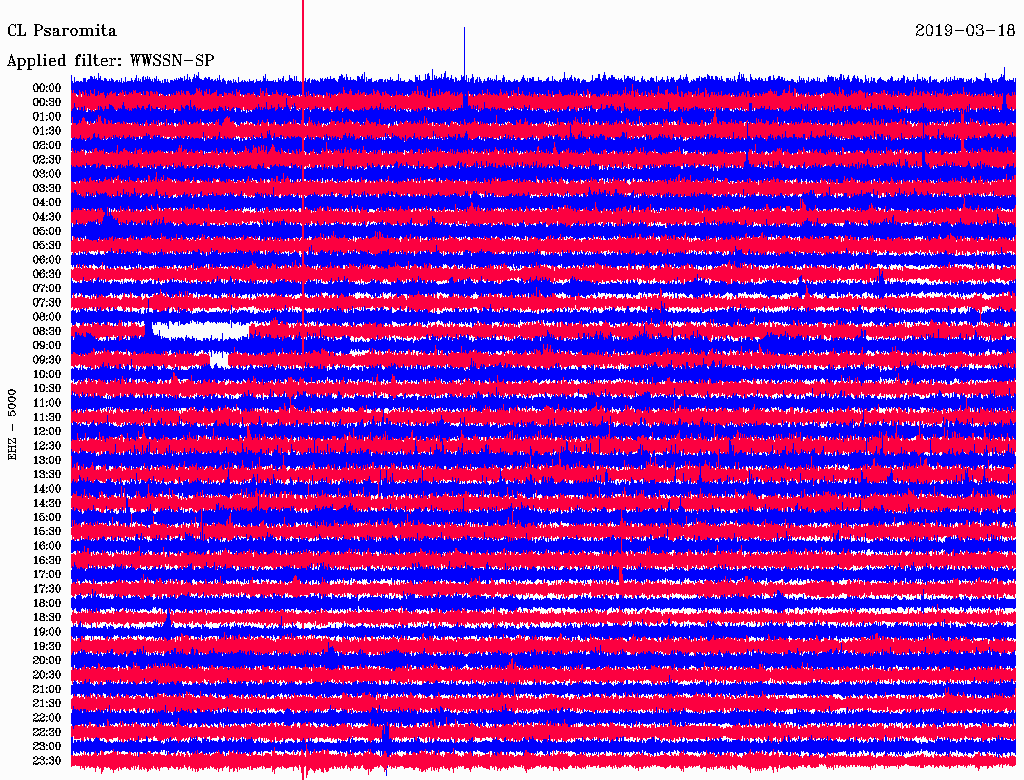
Task: Click the 13:30 time label
Action: [x=47, y=475]
